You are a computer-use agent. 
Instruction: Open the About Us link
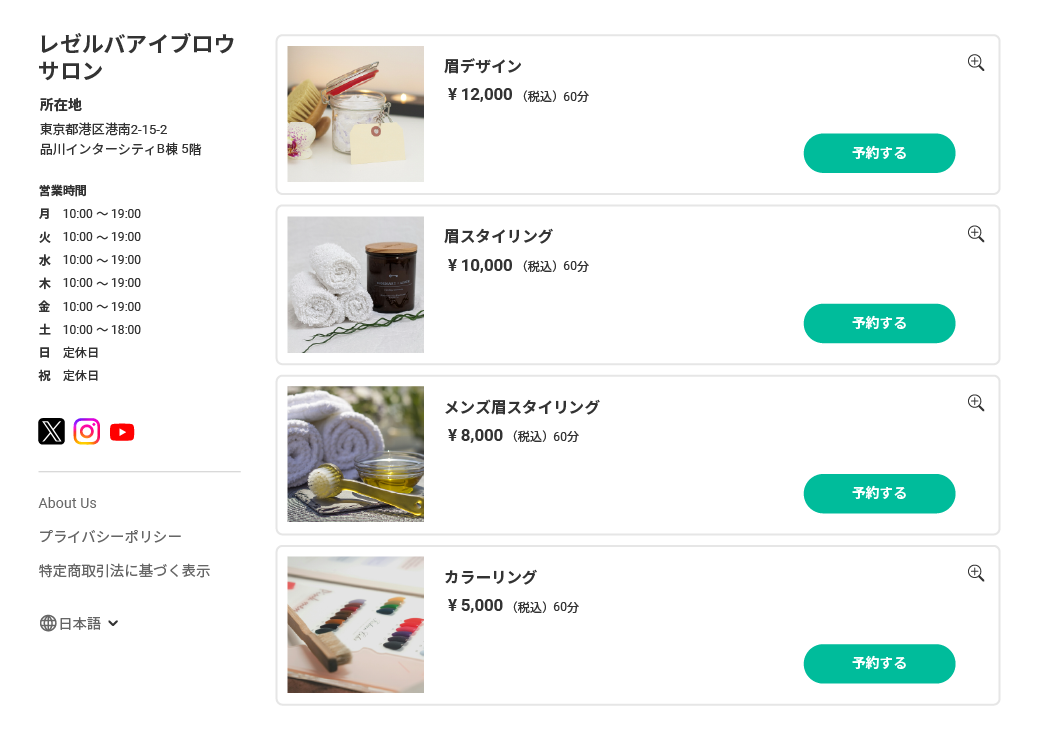(x=68, y=503)
